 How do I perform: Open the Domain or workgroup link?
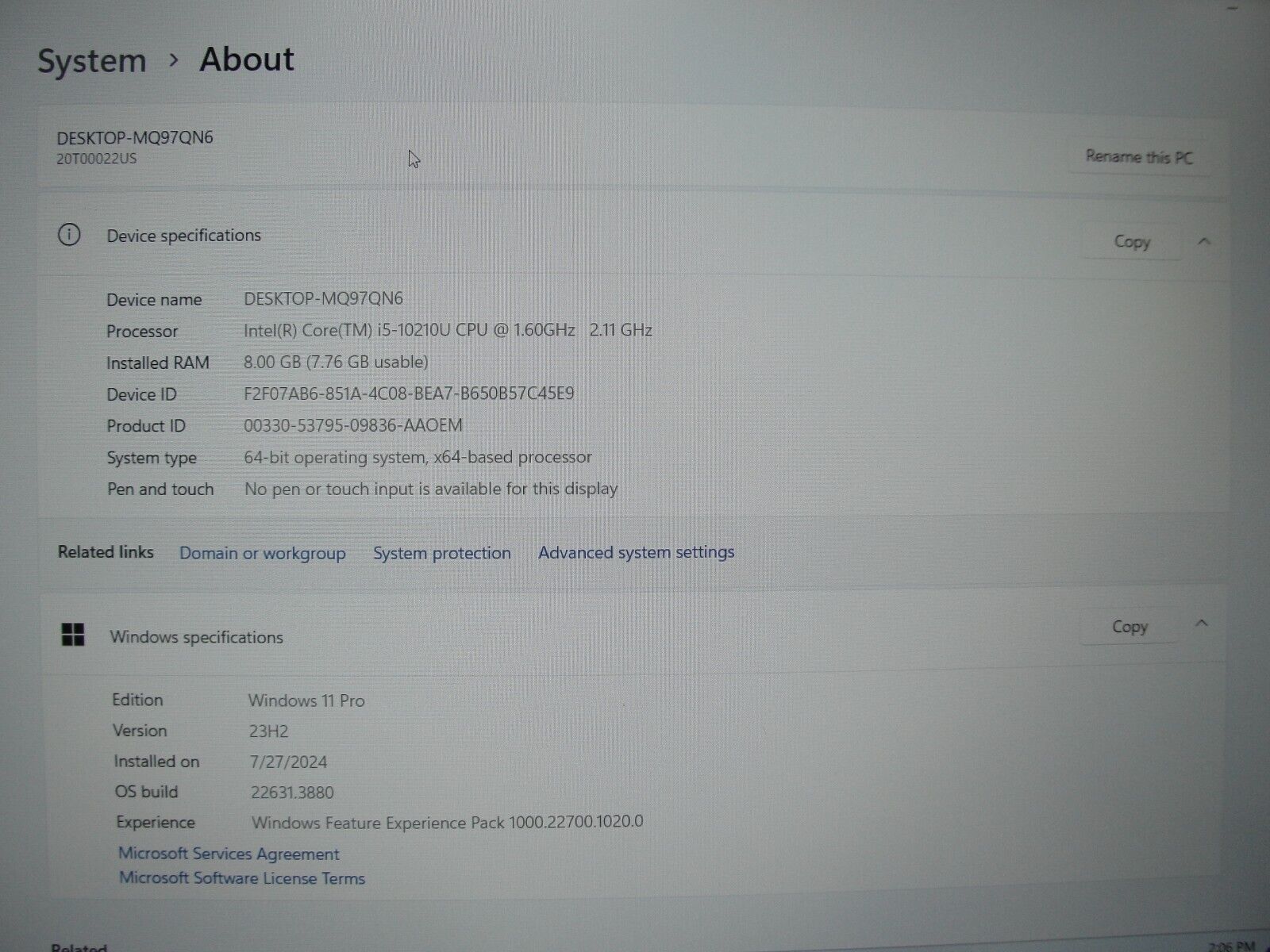point(263,553)
